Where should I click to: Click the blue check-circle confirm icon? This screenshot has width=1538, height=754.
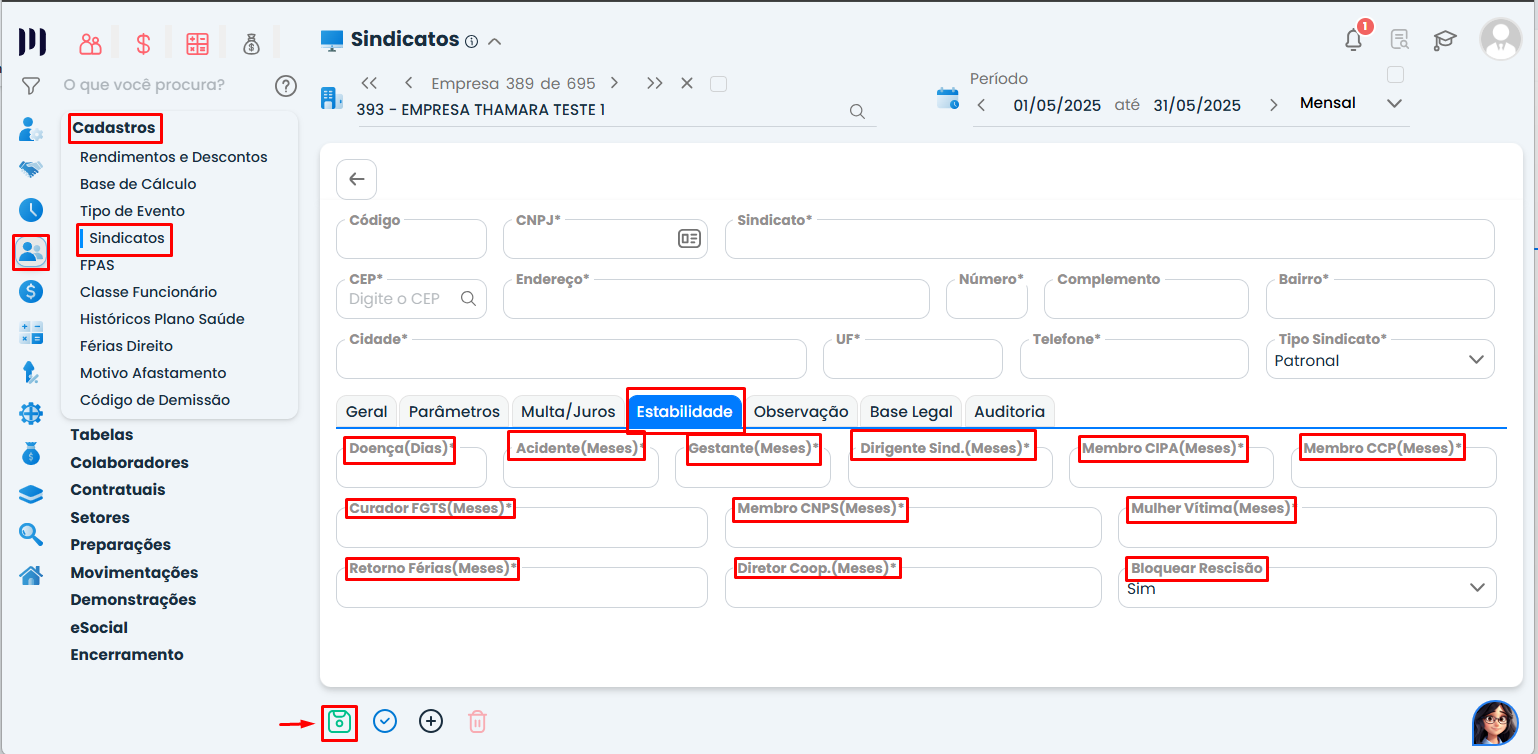[x=385, y=721]
